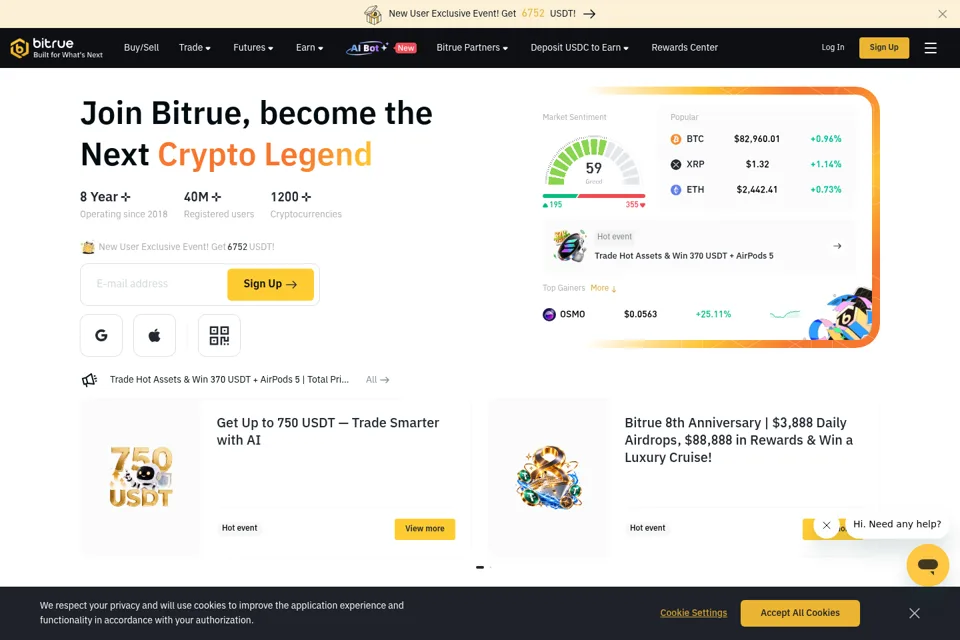Image resolution: width=960 pixels, height=640 pixels.
Task: Sign up with Google icon
Action: point(102,336)
